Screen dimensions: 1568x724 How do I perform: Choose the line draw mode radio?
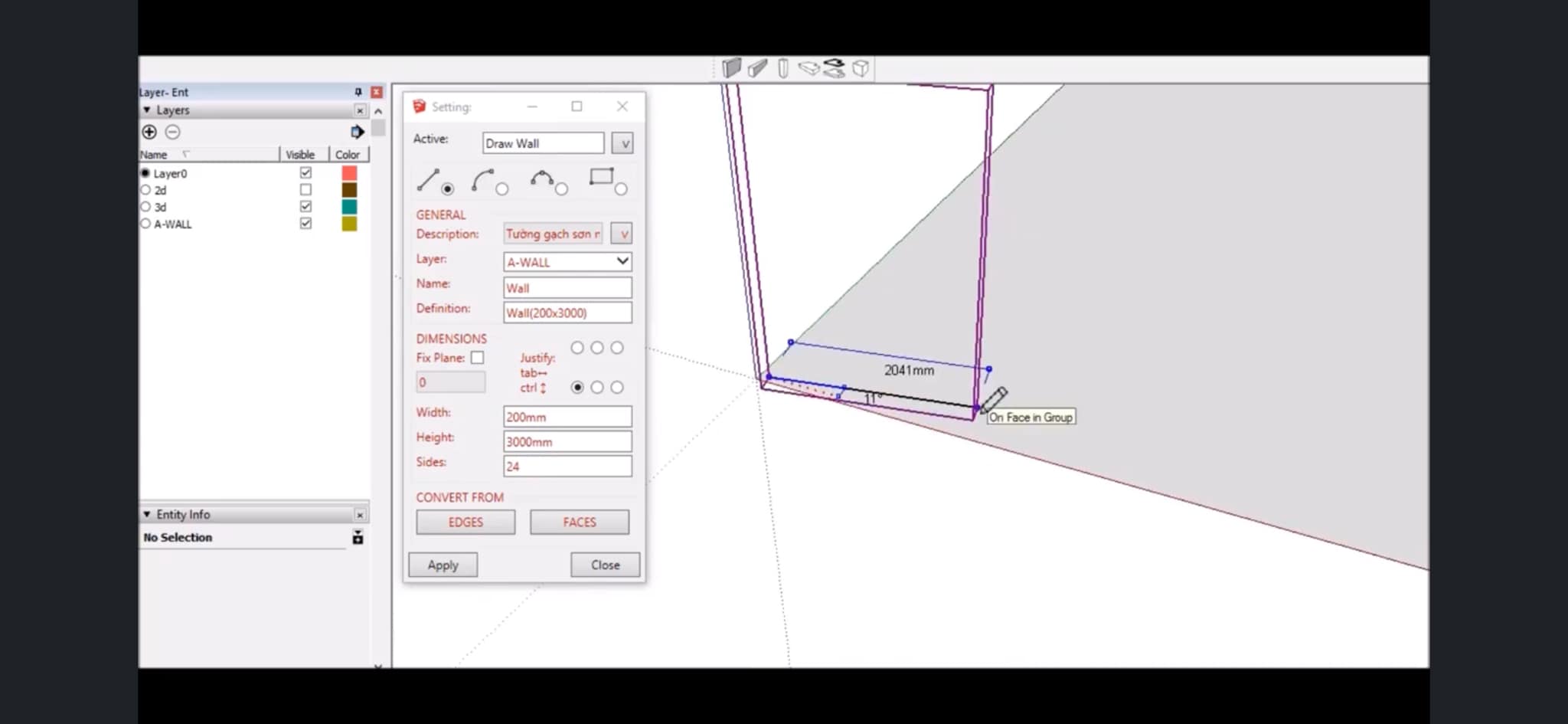coord(448,188)
